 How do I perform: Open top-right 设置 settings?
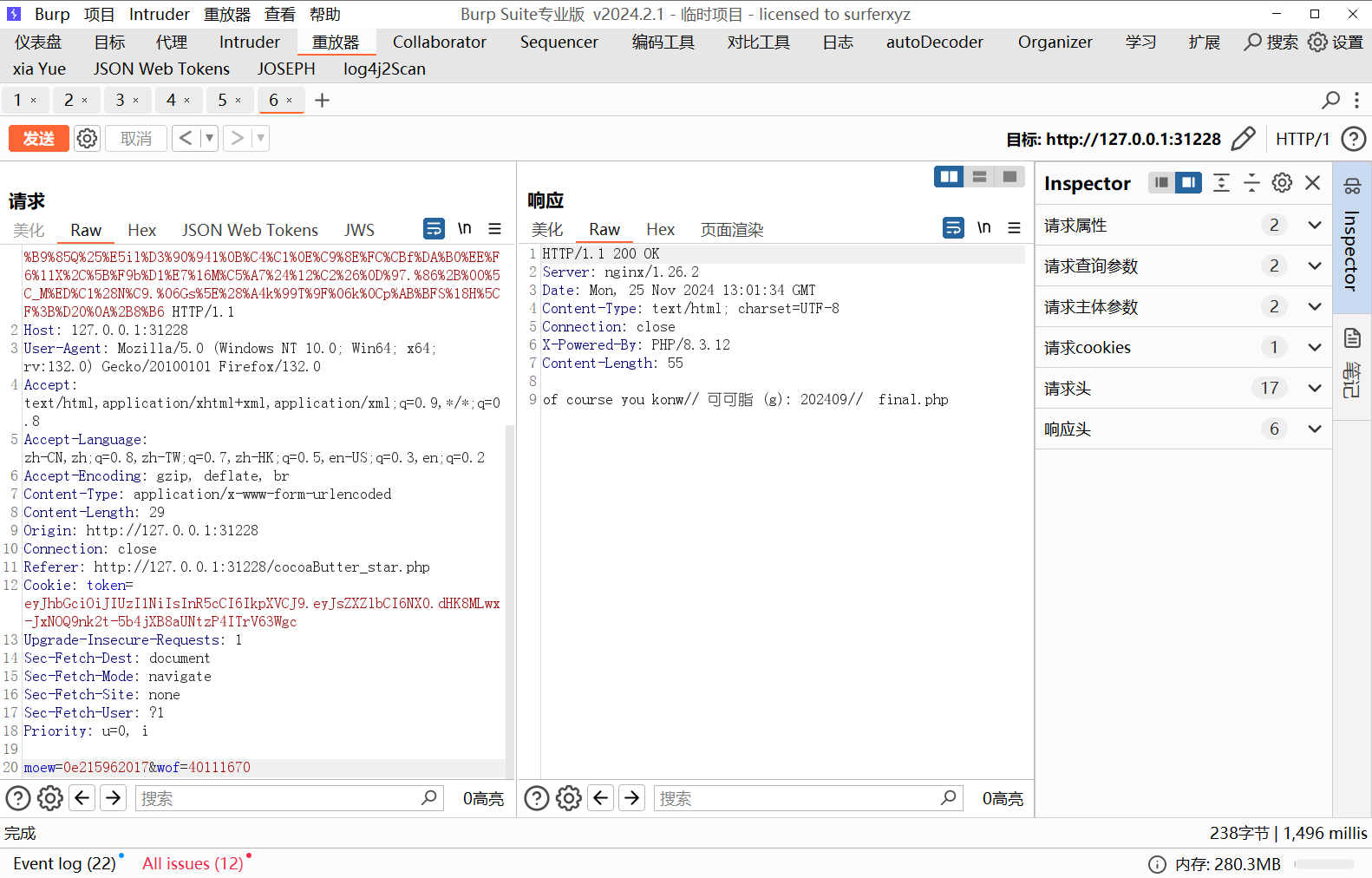(x=1336, y=42)
